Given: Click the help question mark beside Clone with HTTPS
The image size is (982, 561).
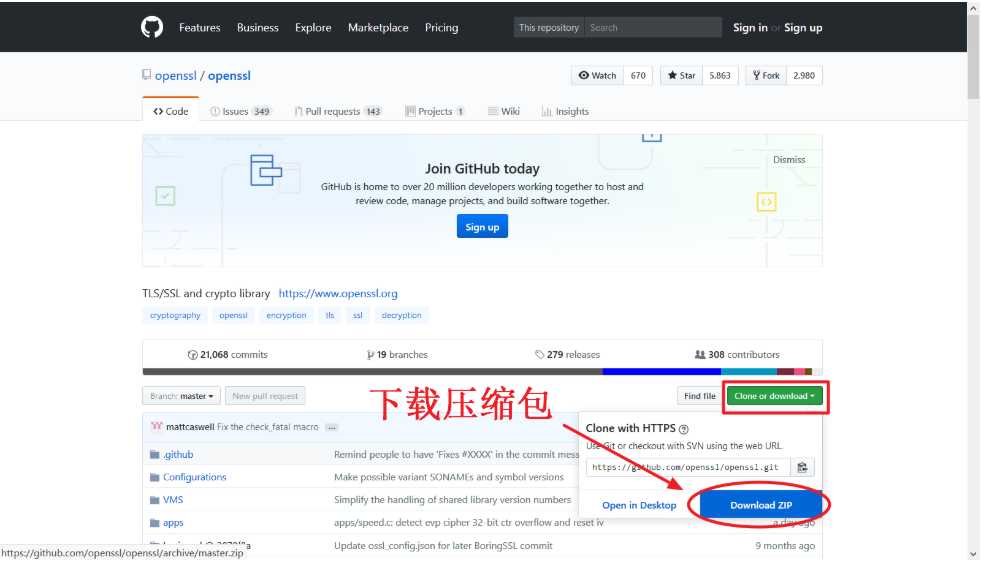Looking at the screenshot, I should [684, 429].
